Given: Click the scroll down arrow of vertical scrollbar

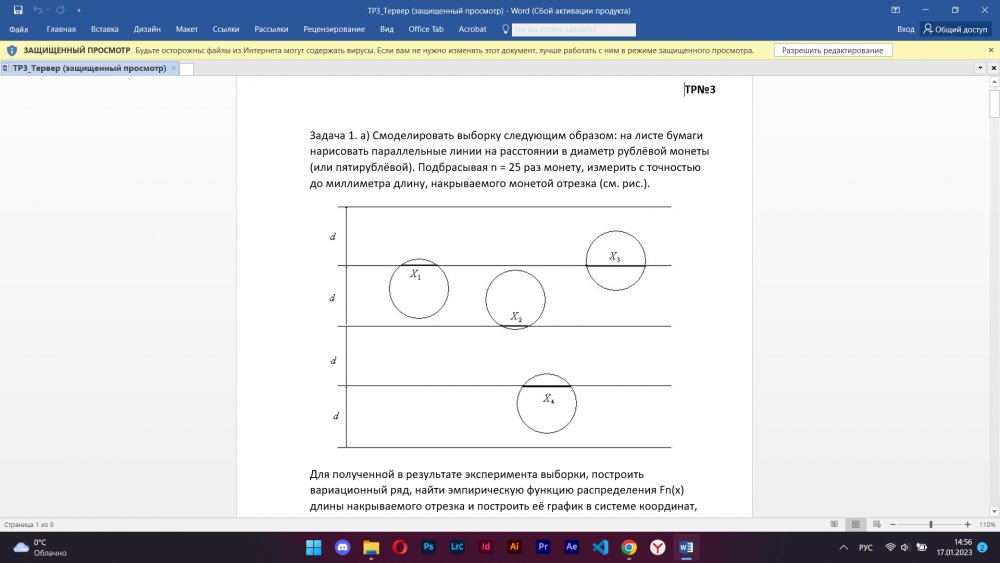Looking at the screenshot, I should tap(994, 512).
